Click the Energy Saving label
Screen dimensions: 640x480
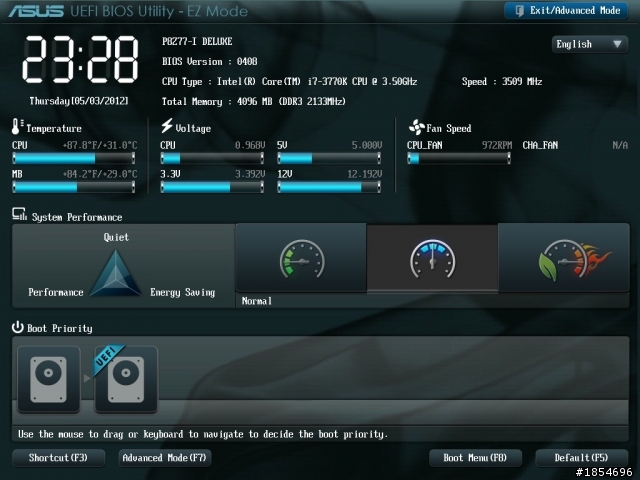pyautogui.click(x=182, y=292)
